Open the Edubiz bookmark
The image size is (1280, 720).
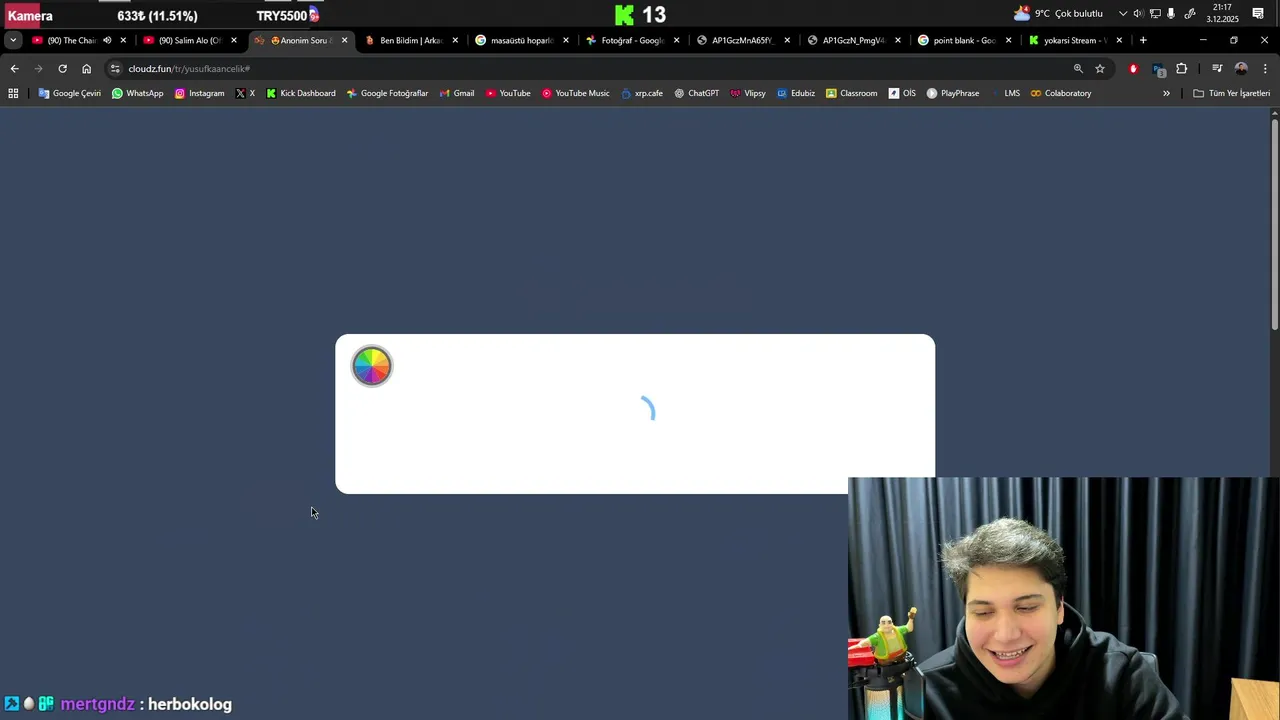click(795, 93)
